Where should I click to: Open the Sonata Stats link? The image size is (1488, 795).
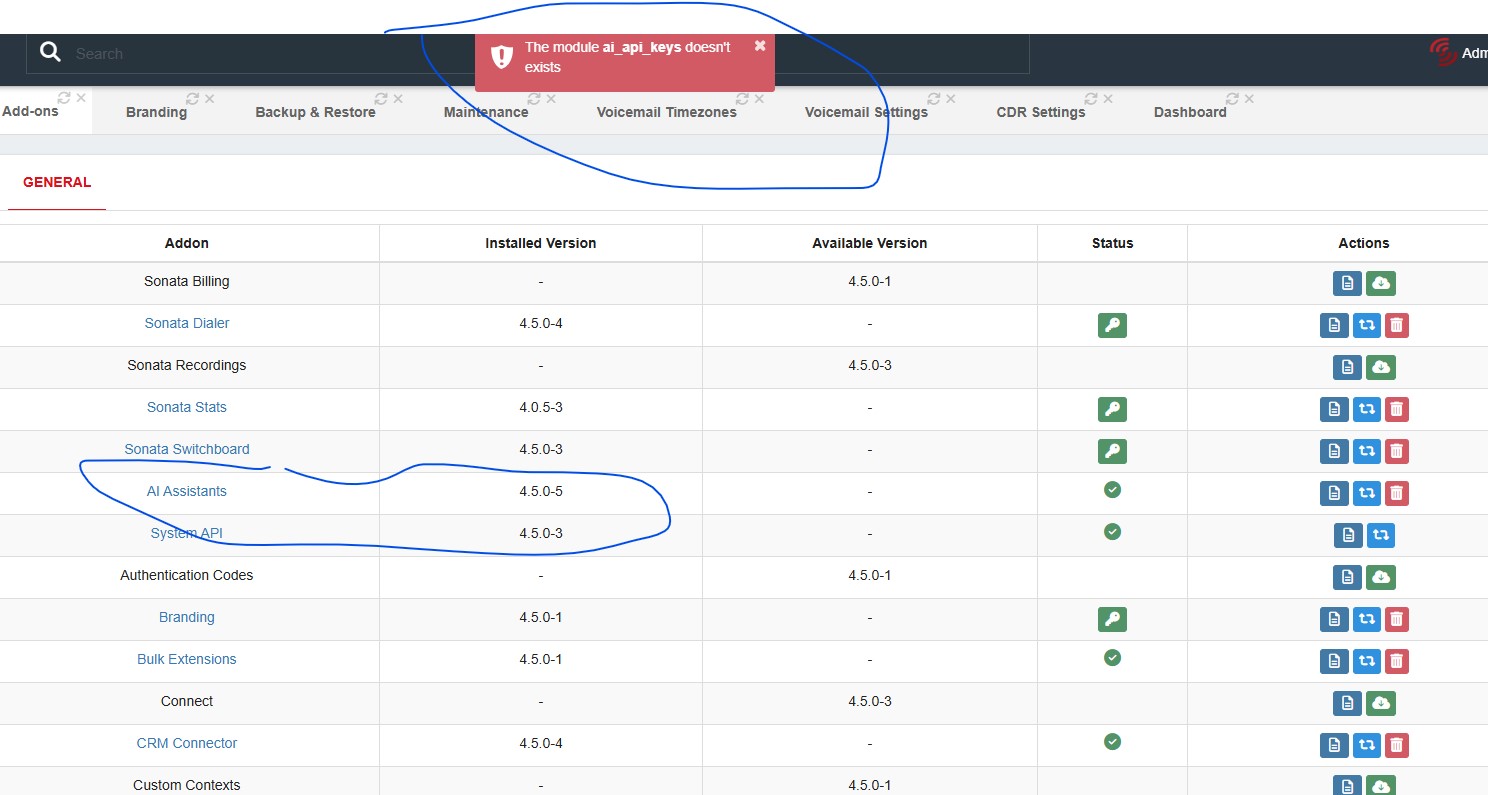pyautogui.click(x=187, y=407)
